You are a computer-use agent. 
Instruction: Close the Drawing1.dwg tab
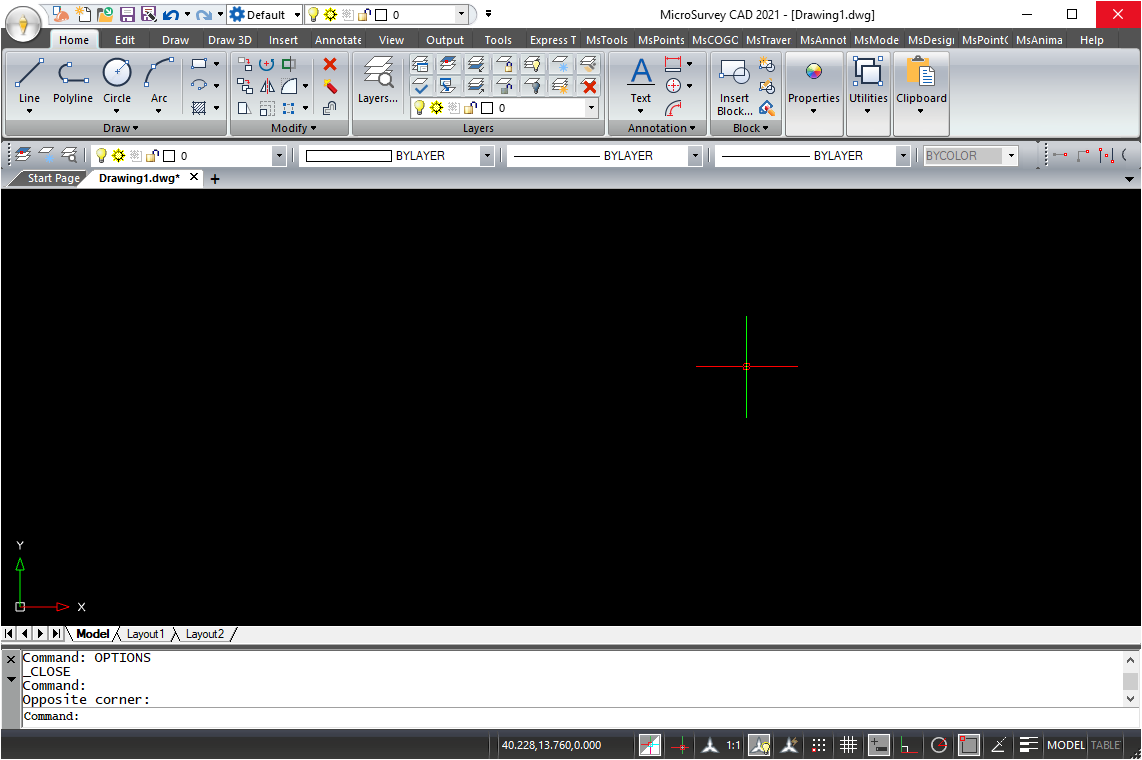(x=194, y=177)
